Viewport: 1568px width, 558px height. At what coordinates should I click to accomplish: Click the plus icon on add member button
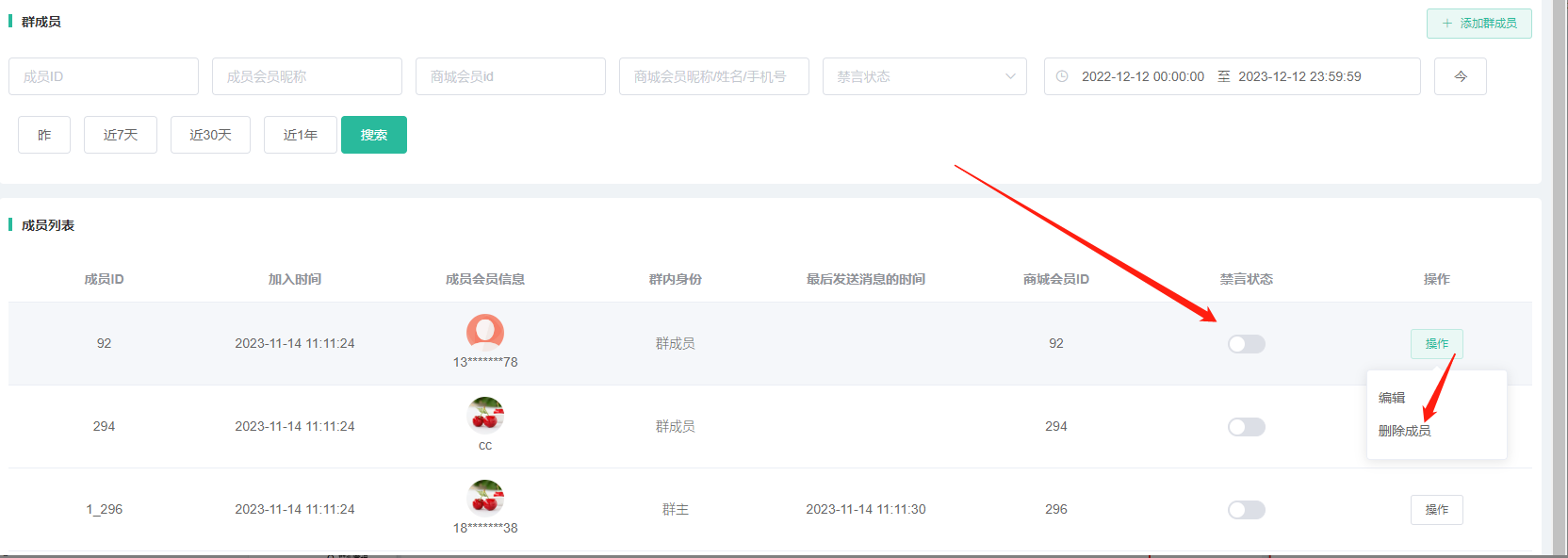1447,24
